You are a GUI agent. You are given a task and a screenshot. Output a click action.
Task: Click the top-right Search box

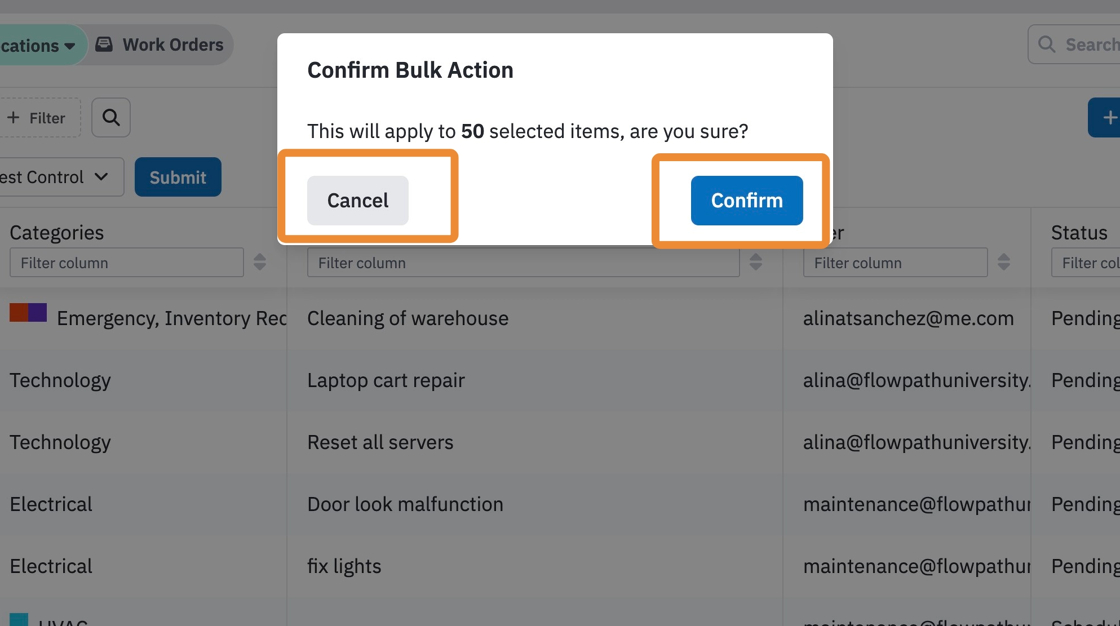pyautogui.click(x=1074, y=44)
